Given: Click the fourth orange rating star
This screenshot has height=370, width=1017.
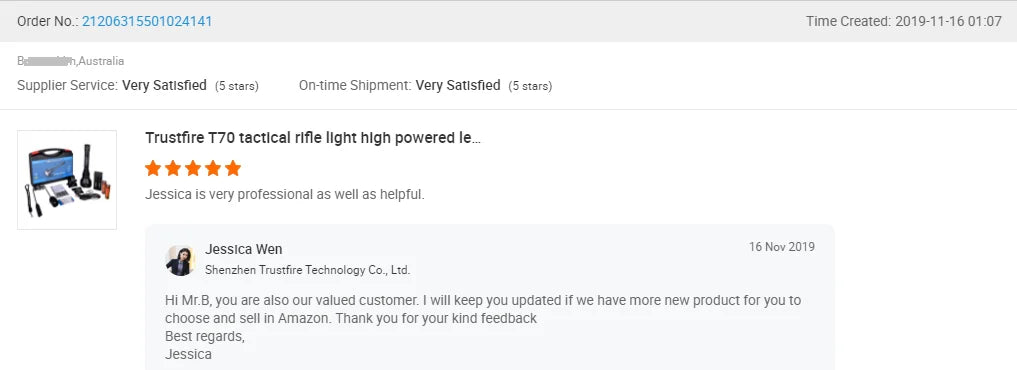Looking at the screenshot, I should click(213, 169).
